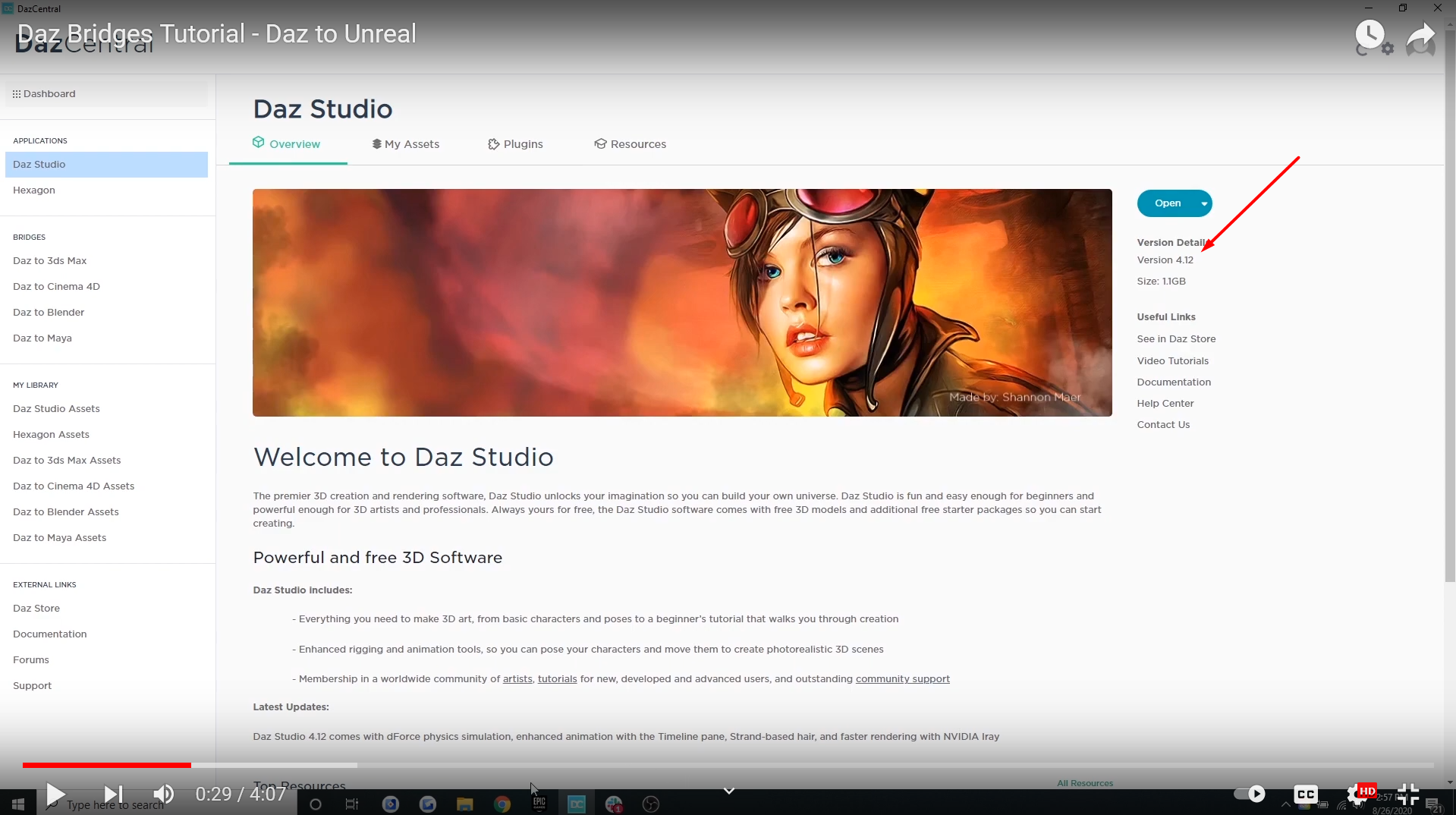Switch to Resources tab
This screenshot has width=1456, height=815.
630,144
